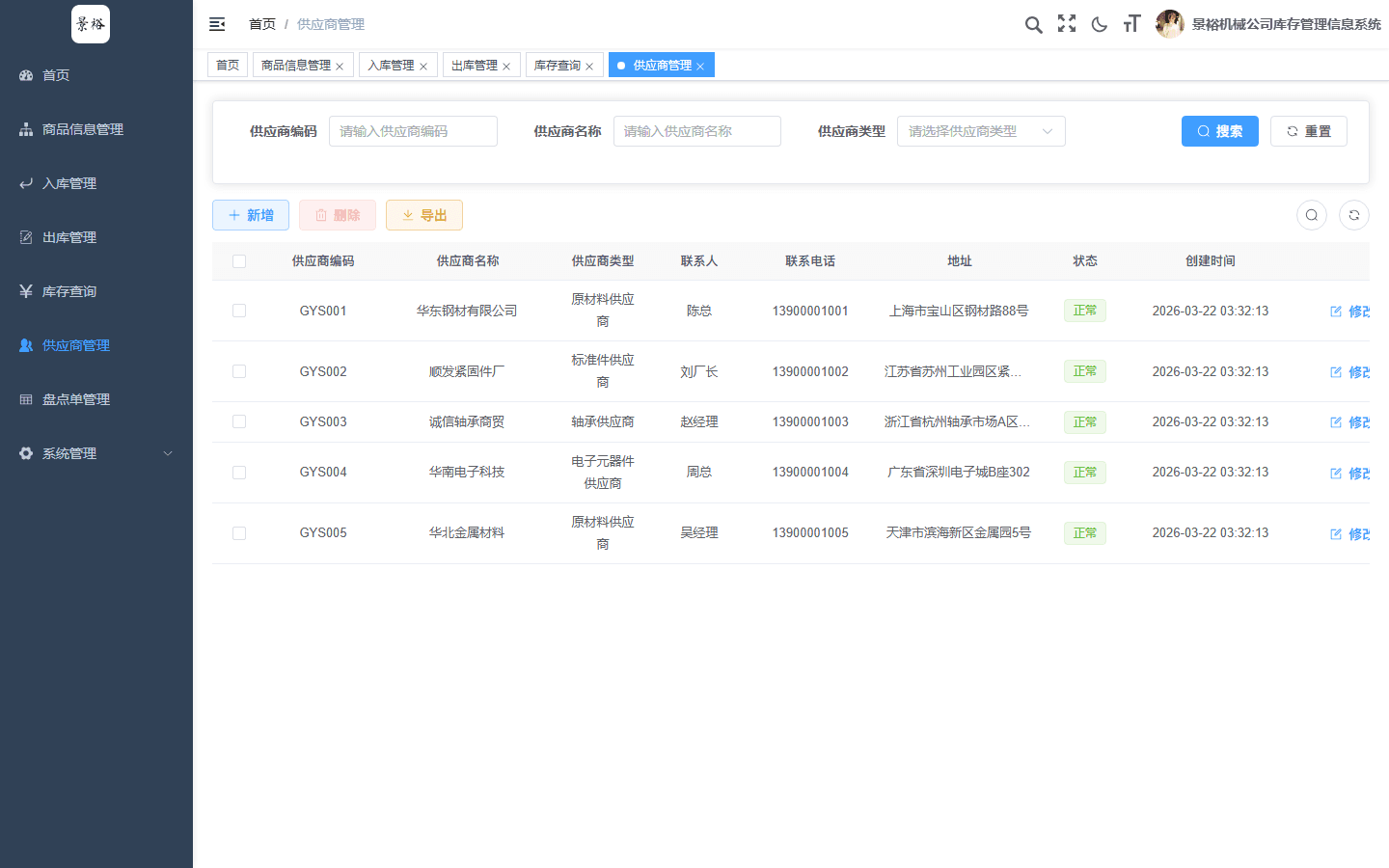Open the 供应商类型 dropdown
The width and height of the screenshot is (1389, 868).
pyautogui.click(x=981, y=131)
